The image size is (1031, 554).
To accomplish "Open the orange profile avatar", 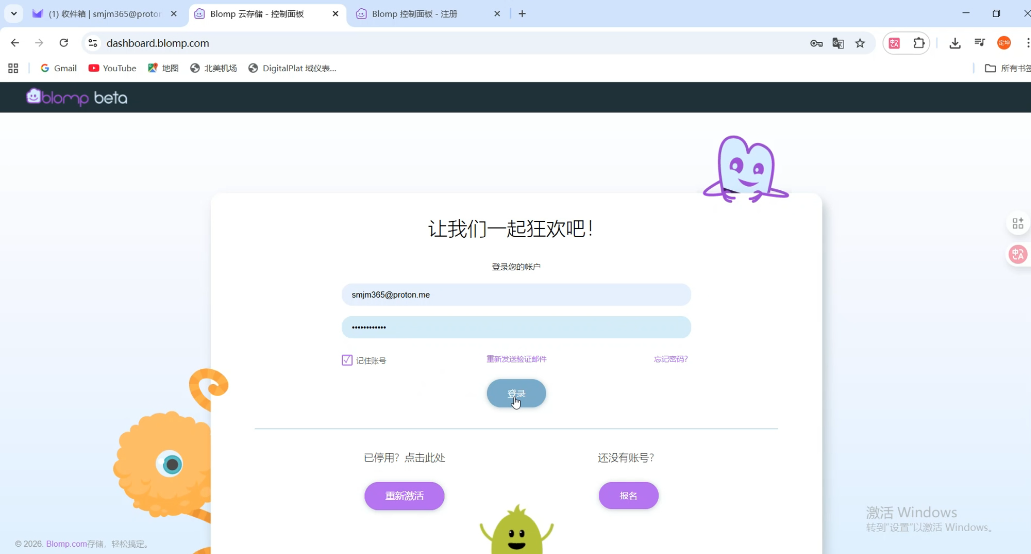I will (1004, 43).
